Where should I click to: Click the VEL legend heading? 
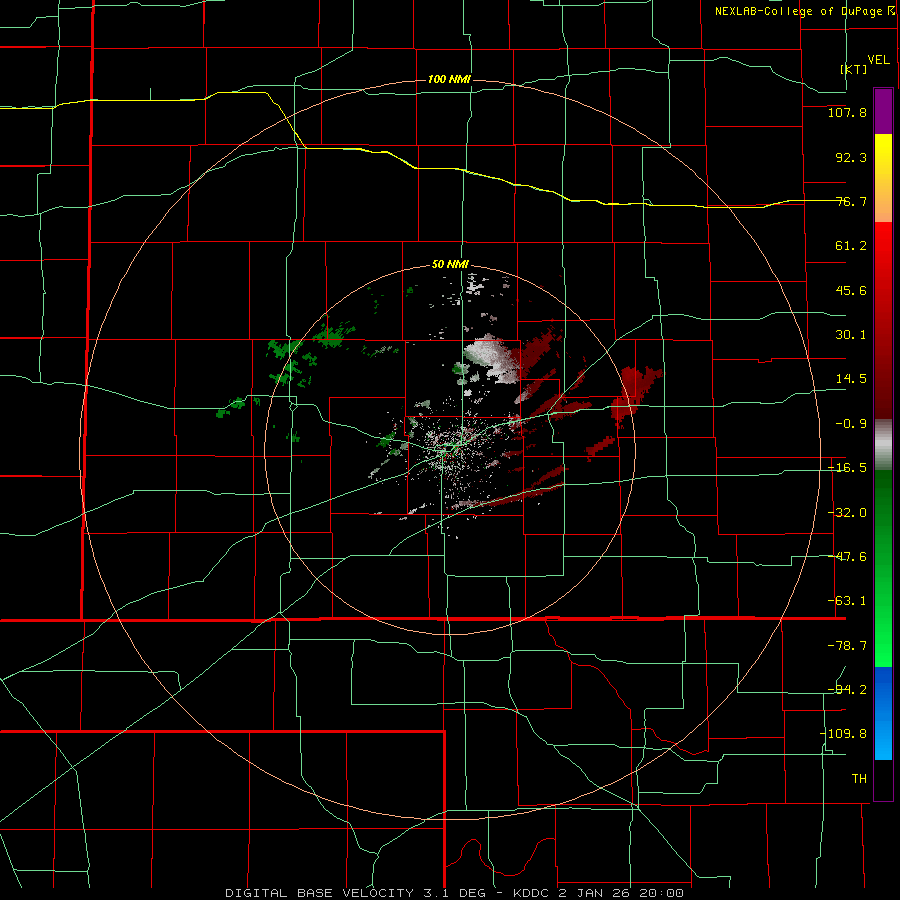click(878, 60)
